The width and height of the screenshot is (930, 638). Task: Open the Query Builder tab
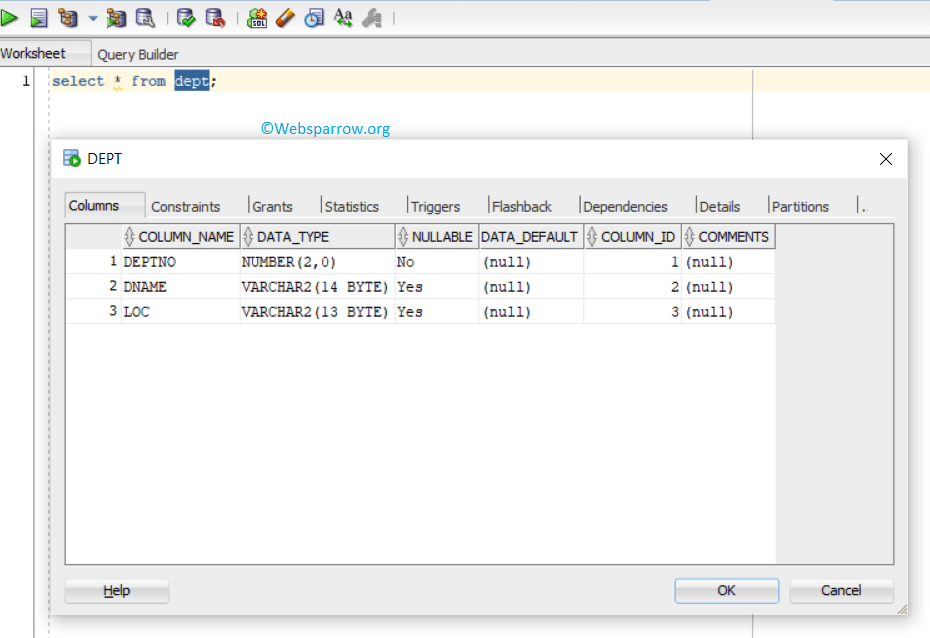(137, 53)
